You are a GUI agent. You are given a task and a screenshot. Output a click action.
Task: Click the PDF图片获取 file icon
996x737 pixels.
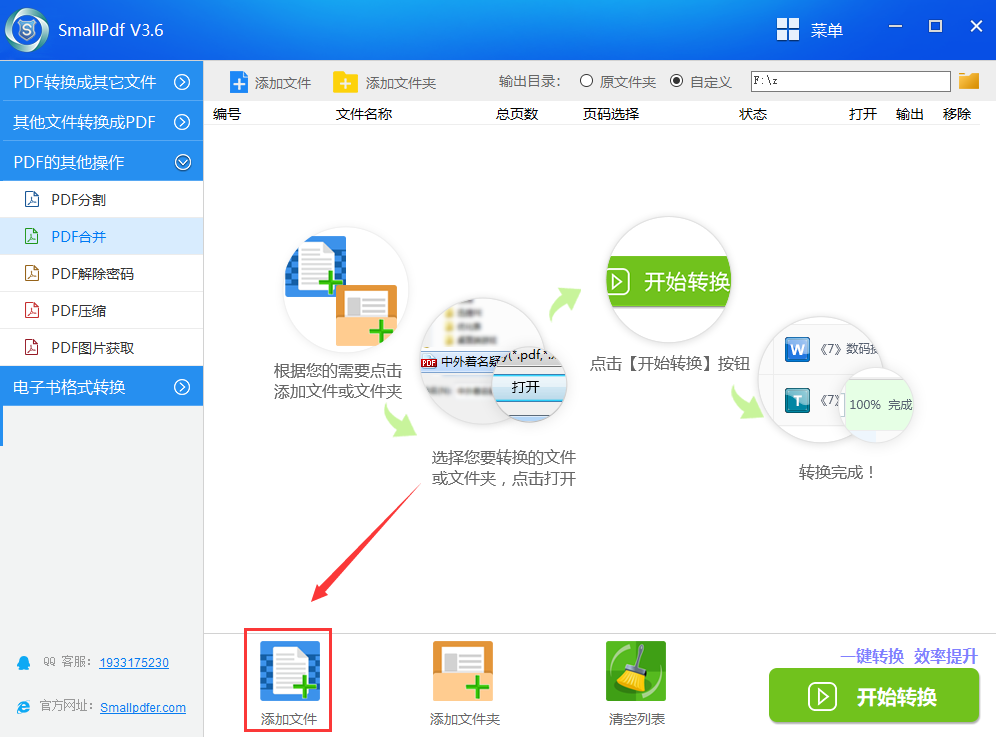coord(32,348)
